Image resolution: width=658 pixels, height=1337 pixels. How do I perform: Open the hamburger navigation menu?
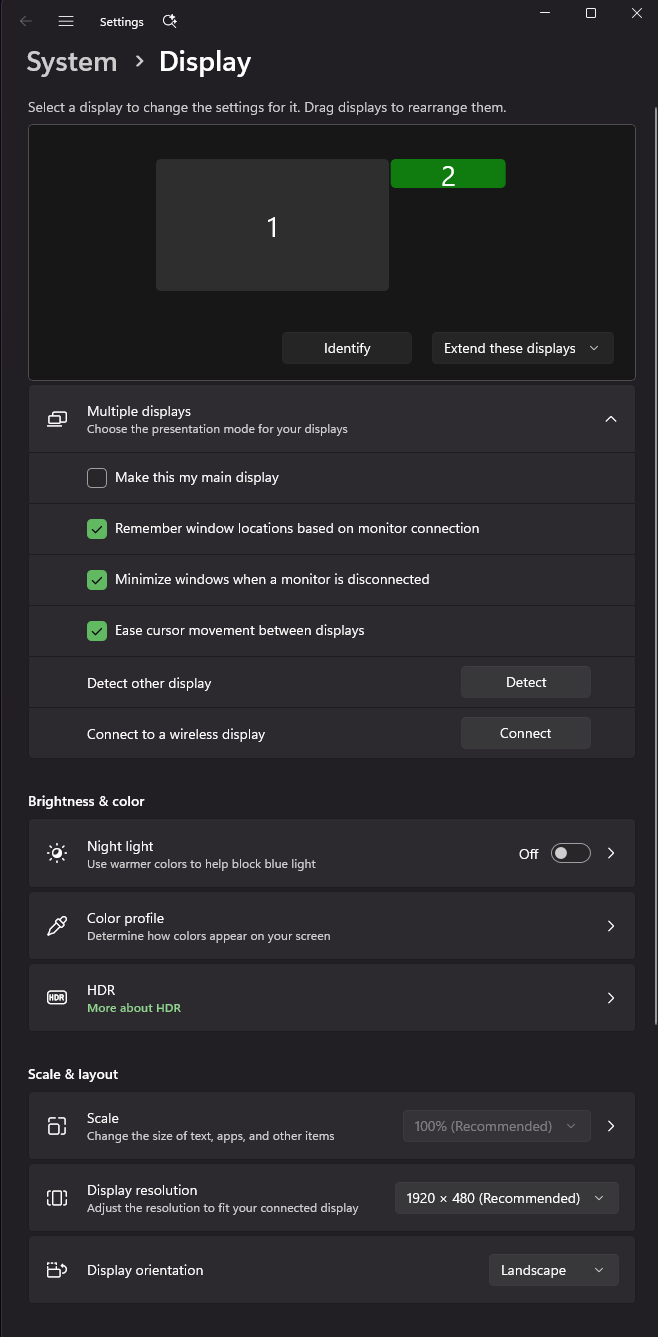(x=66, y=21)
